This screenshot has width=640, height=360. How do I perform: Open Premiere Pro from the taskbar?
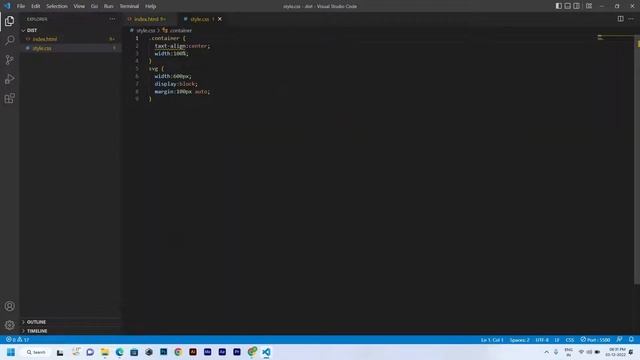[x=237, y=352]
